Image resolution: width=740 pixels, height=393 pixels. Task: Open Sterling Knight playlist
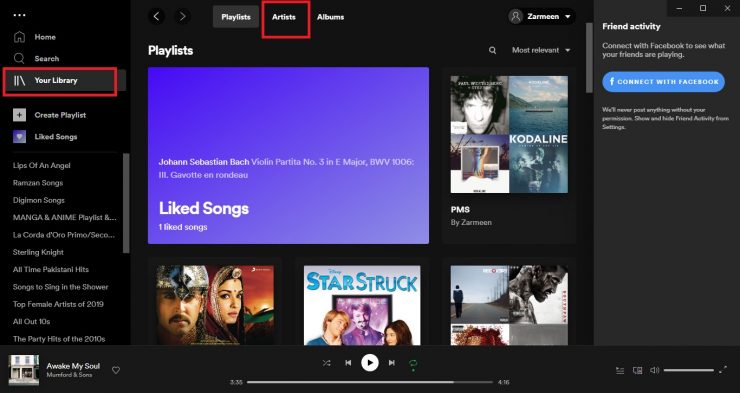pyautogui.click(x=38, y=252)
